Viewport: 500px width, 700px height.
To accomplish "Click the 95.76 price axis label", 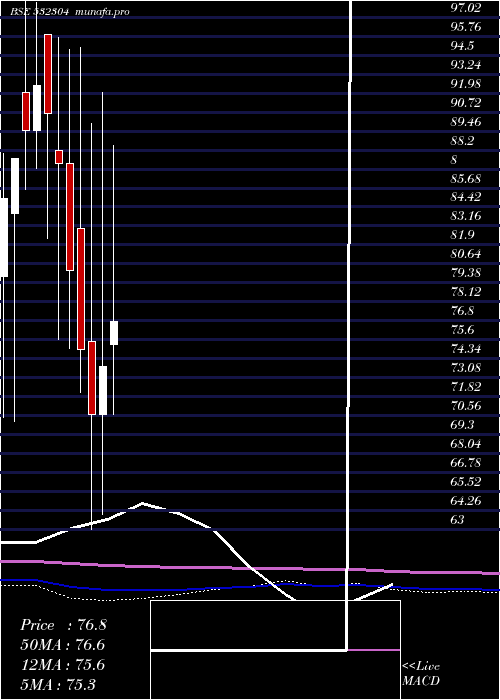I will coord(466,27).
